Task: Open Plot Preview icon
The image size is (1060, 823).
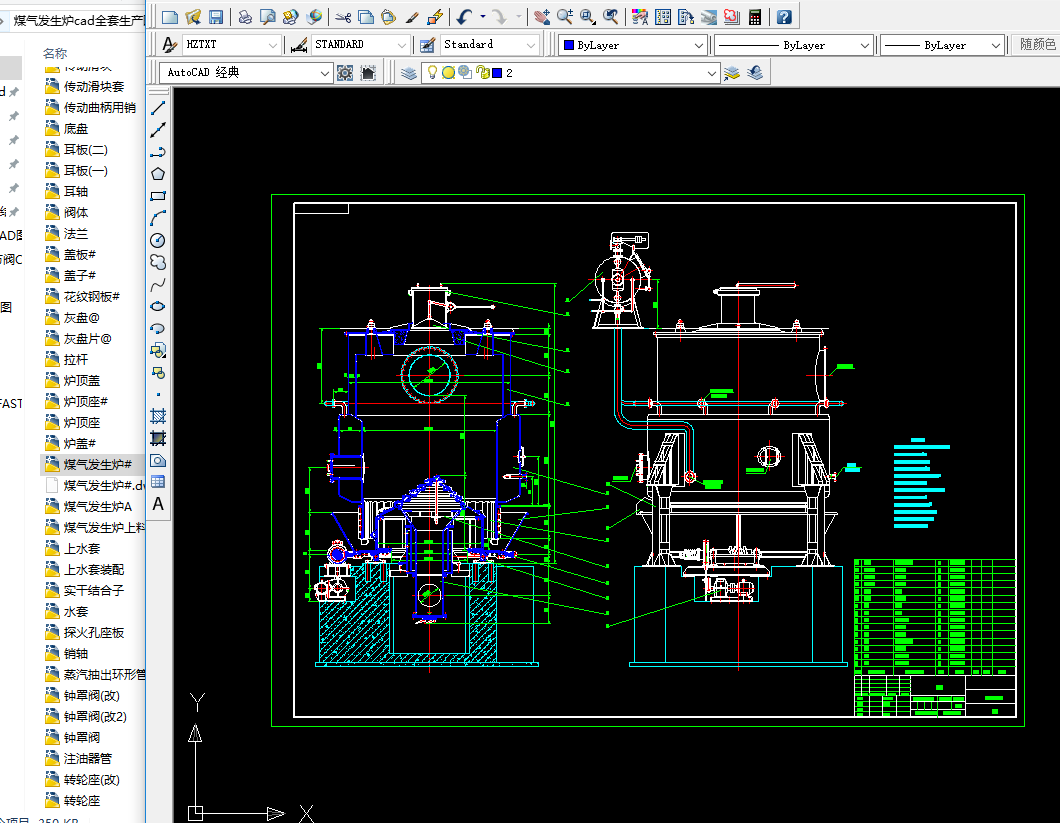Action: pos(268,17)
